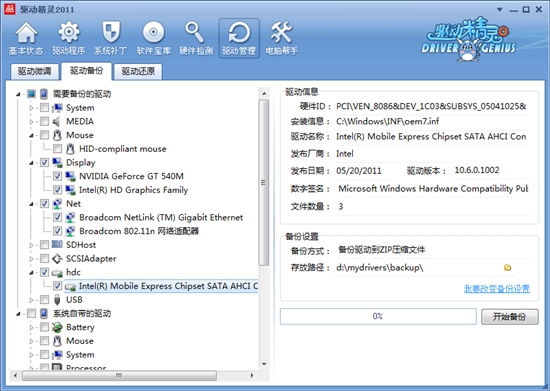This screenshot has width=550, height=391.
Task: Collapse the Net tree node
Action: [x=32, y=204]
